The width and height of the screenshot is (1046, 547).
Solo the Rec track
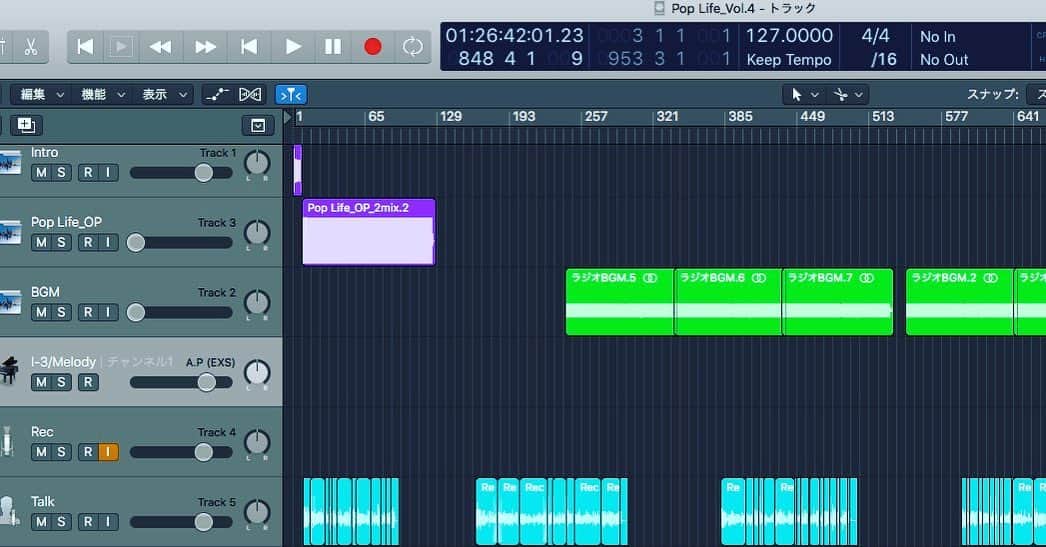61,452
